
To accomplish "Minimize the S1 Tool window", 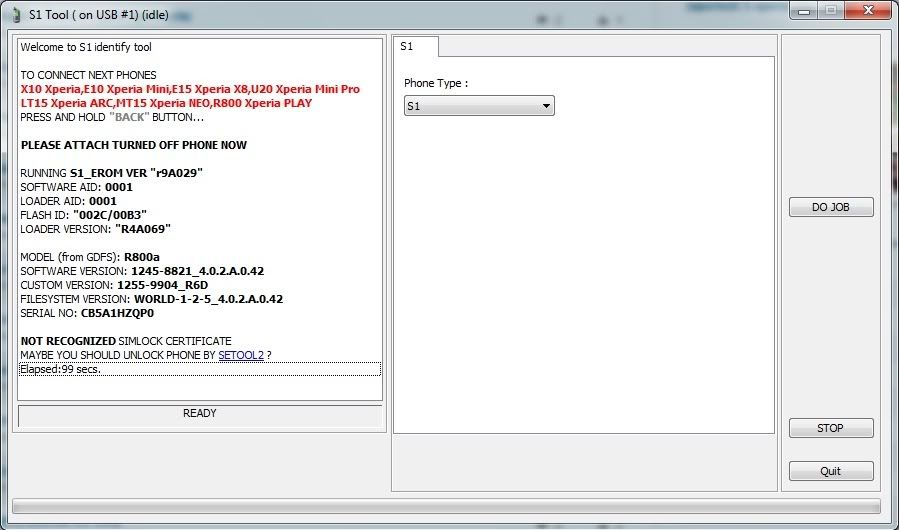I will pyautogui.click(x=804, y=11).
